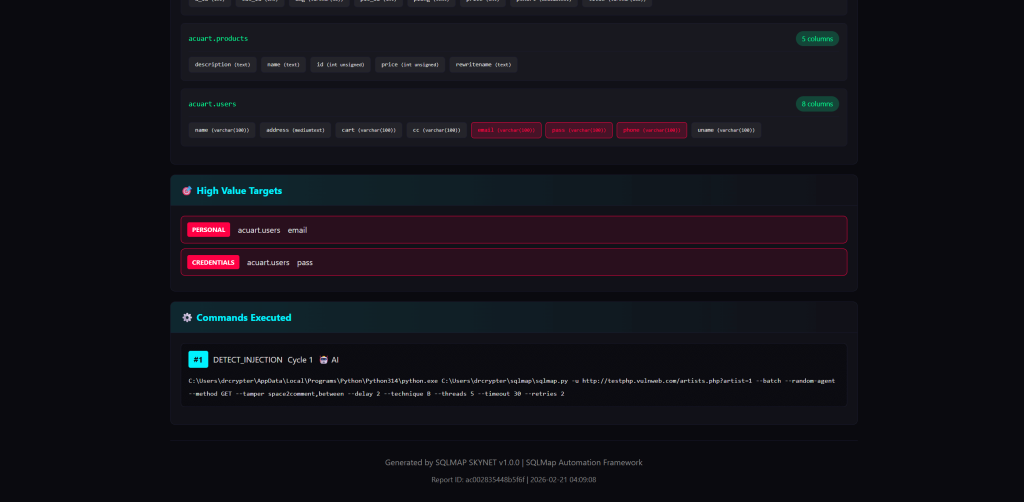Click the gear icon beside Commands Executed
Screen dimensions: 1024x502
[187, 318]
